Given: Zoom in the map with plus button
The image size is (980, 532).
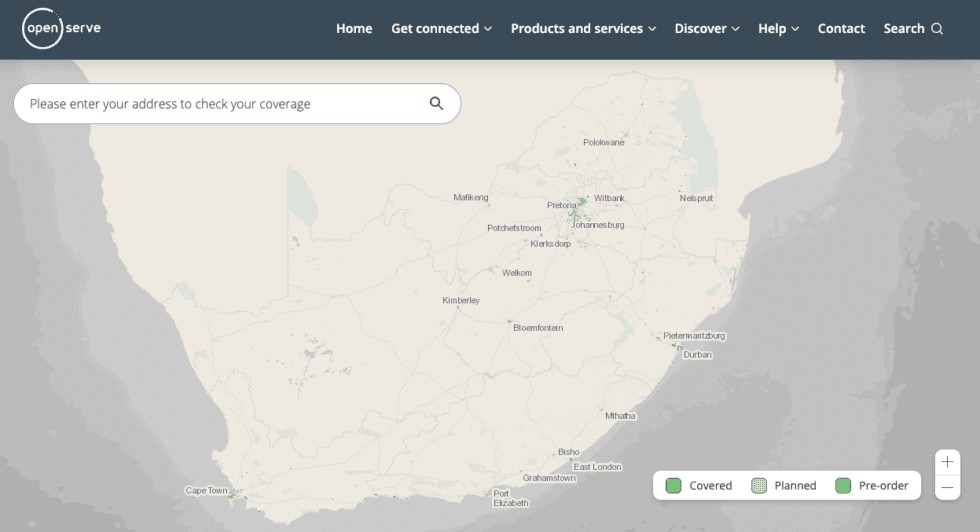Looking at the screenshot, I should 947,462.
